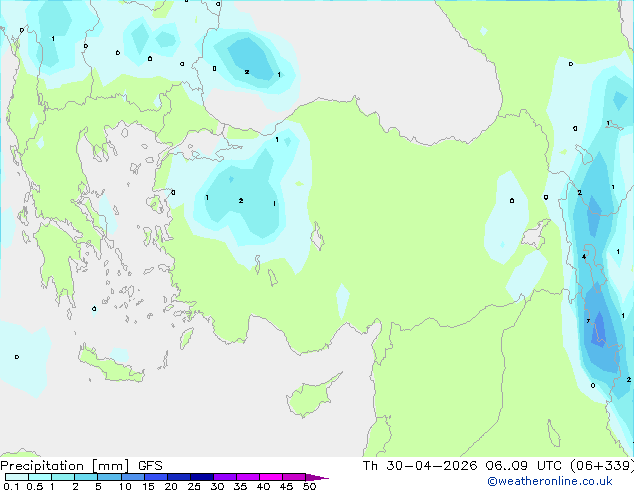
Task: Click the 'Th 30-04-2026' date text
Action: [420, 466]
